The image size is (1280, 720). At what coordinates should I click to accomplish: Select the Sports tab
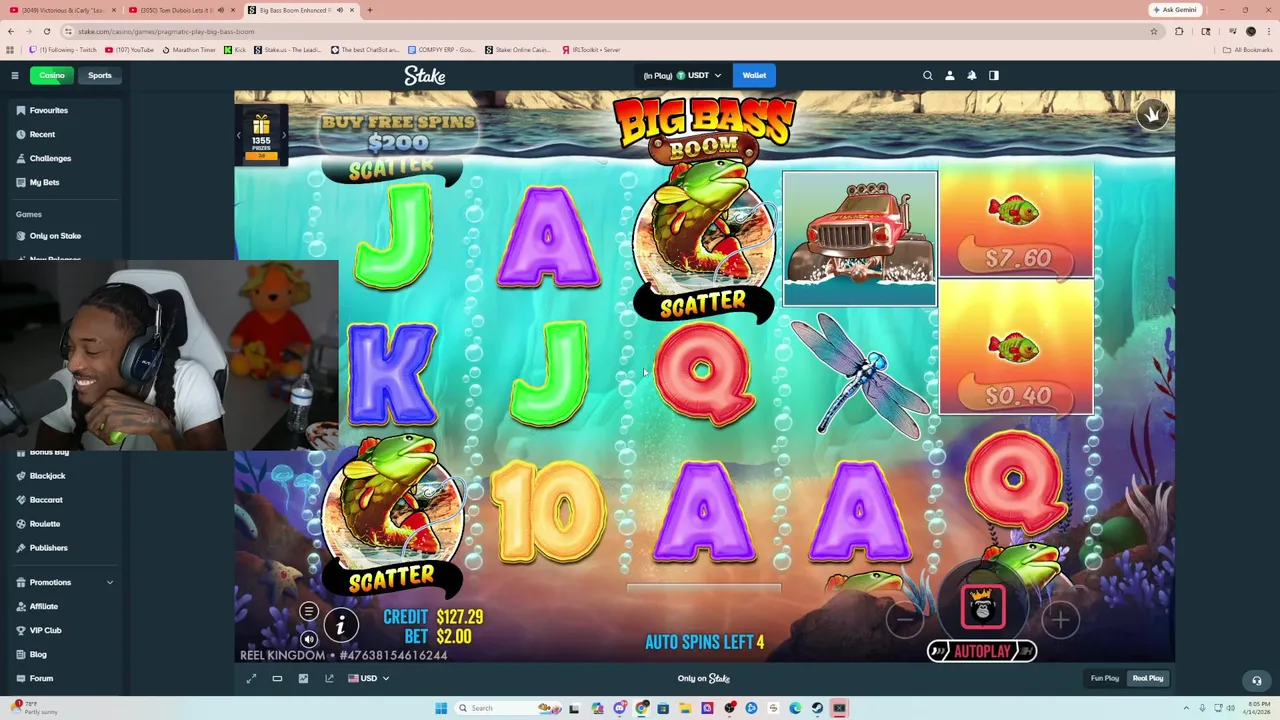pos(100,75)
